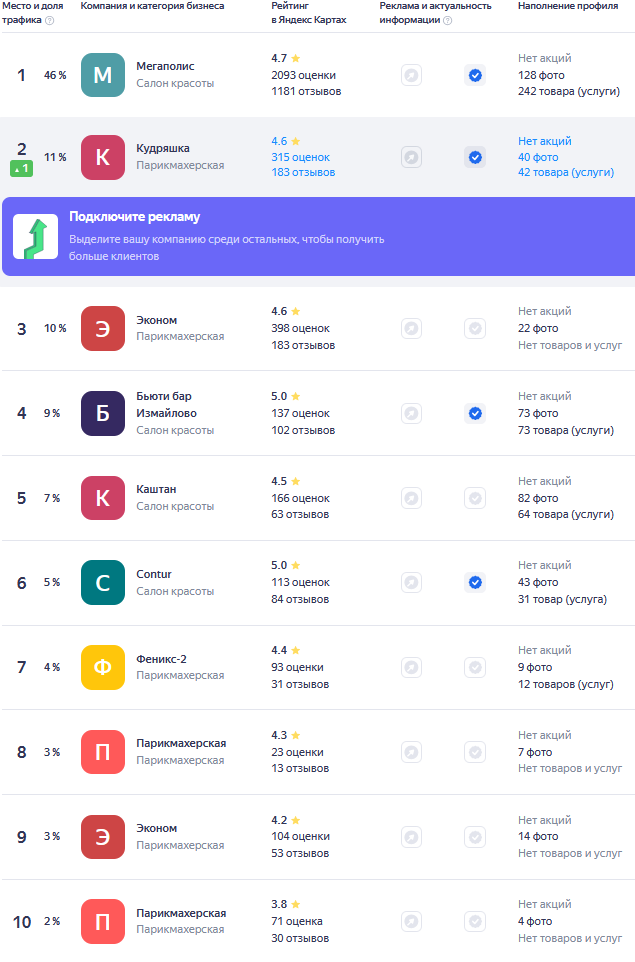The height and width of the screenshot is (962, 635).
Task: Click the Бьюти бар Измайлово name
Action: point(166,405)
